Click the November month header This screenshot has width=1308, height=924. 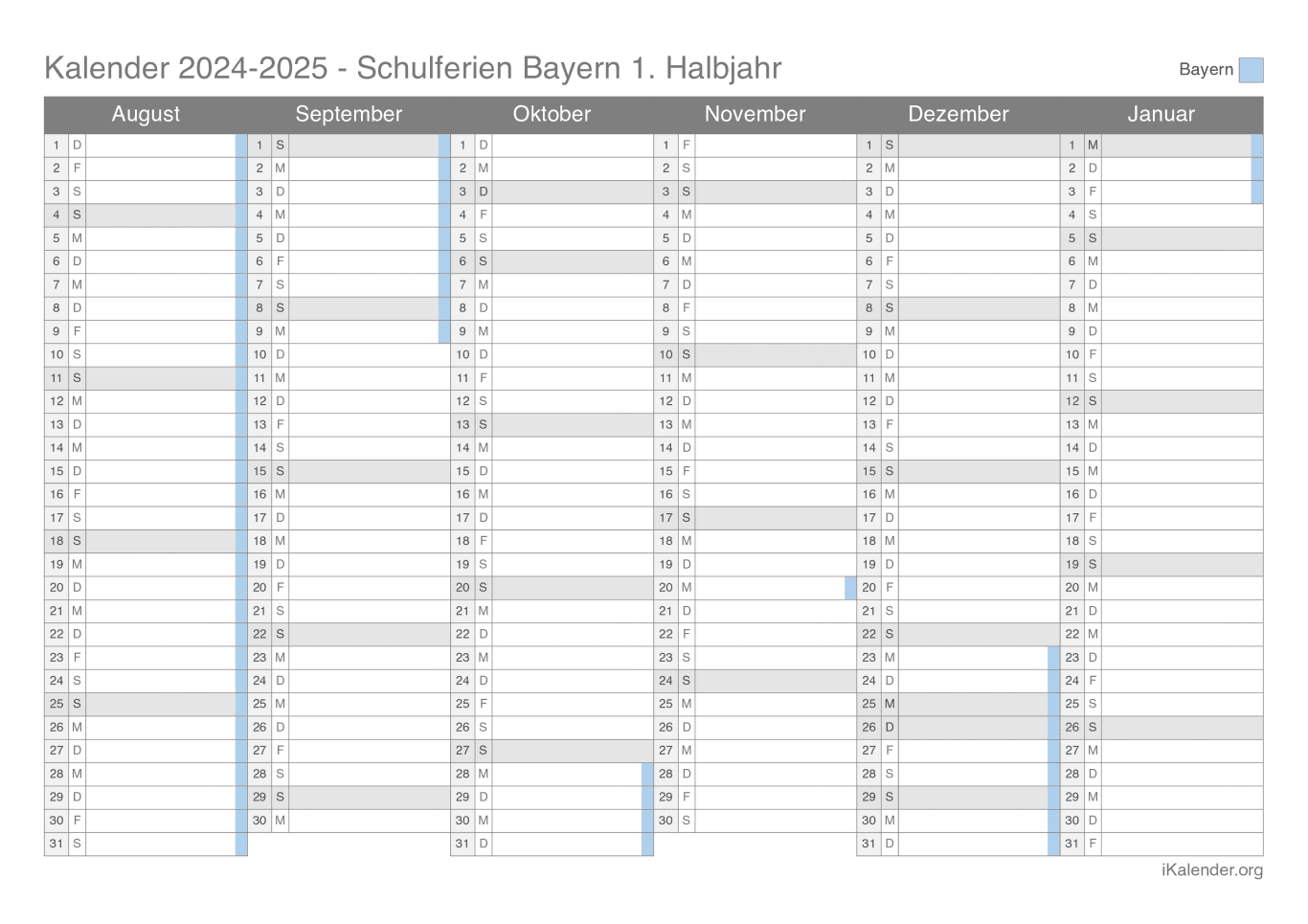point(755,114)
